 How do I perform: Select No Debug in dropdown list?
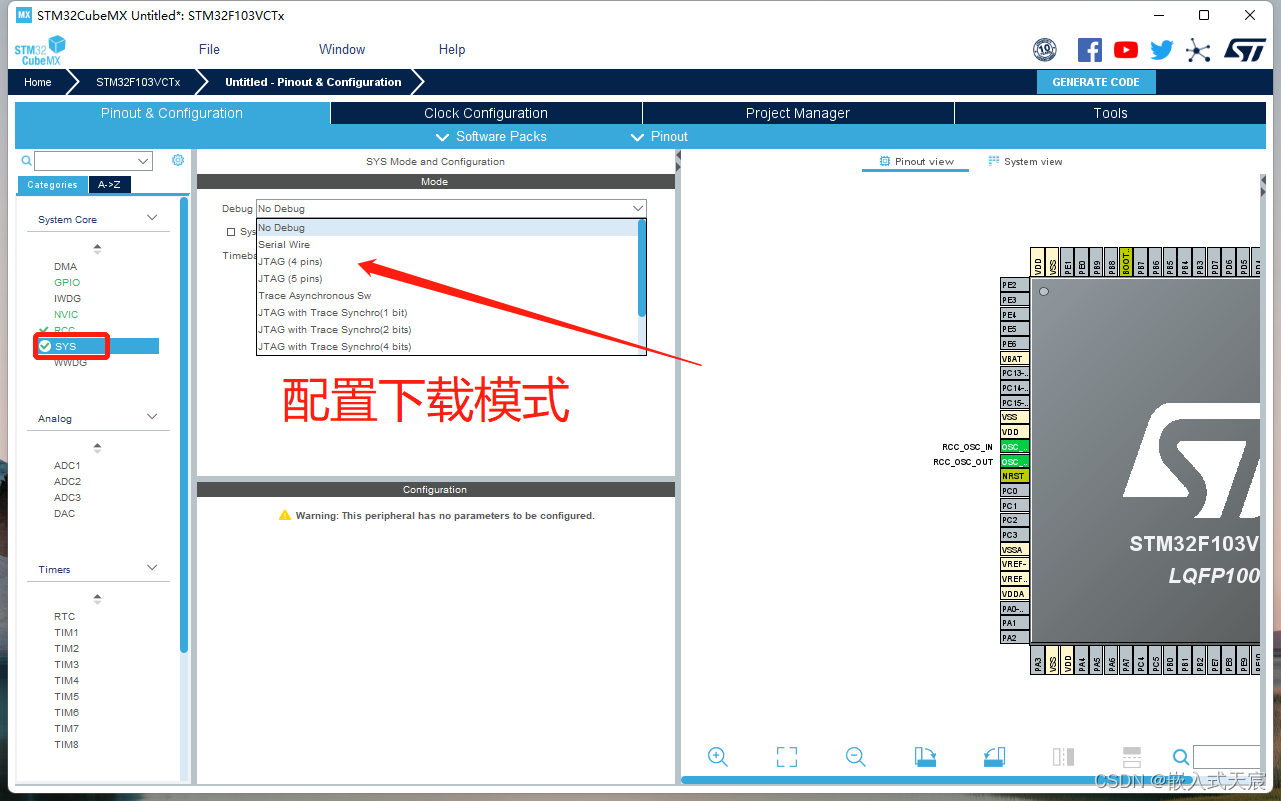[447, 228]
